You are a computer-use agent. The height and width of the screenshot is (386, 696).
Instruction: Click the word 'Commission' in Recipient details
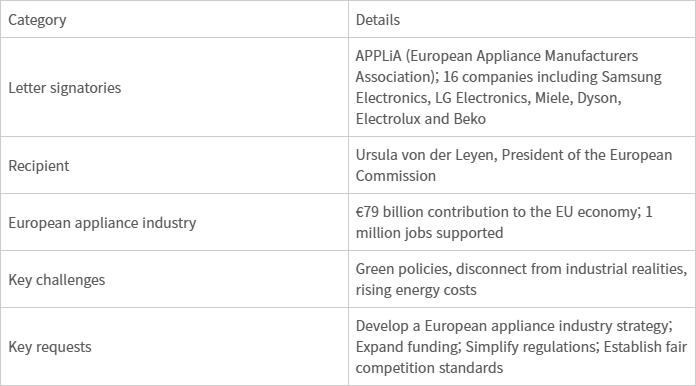point(395,176)
